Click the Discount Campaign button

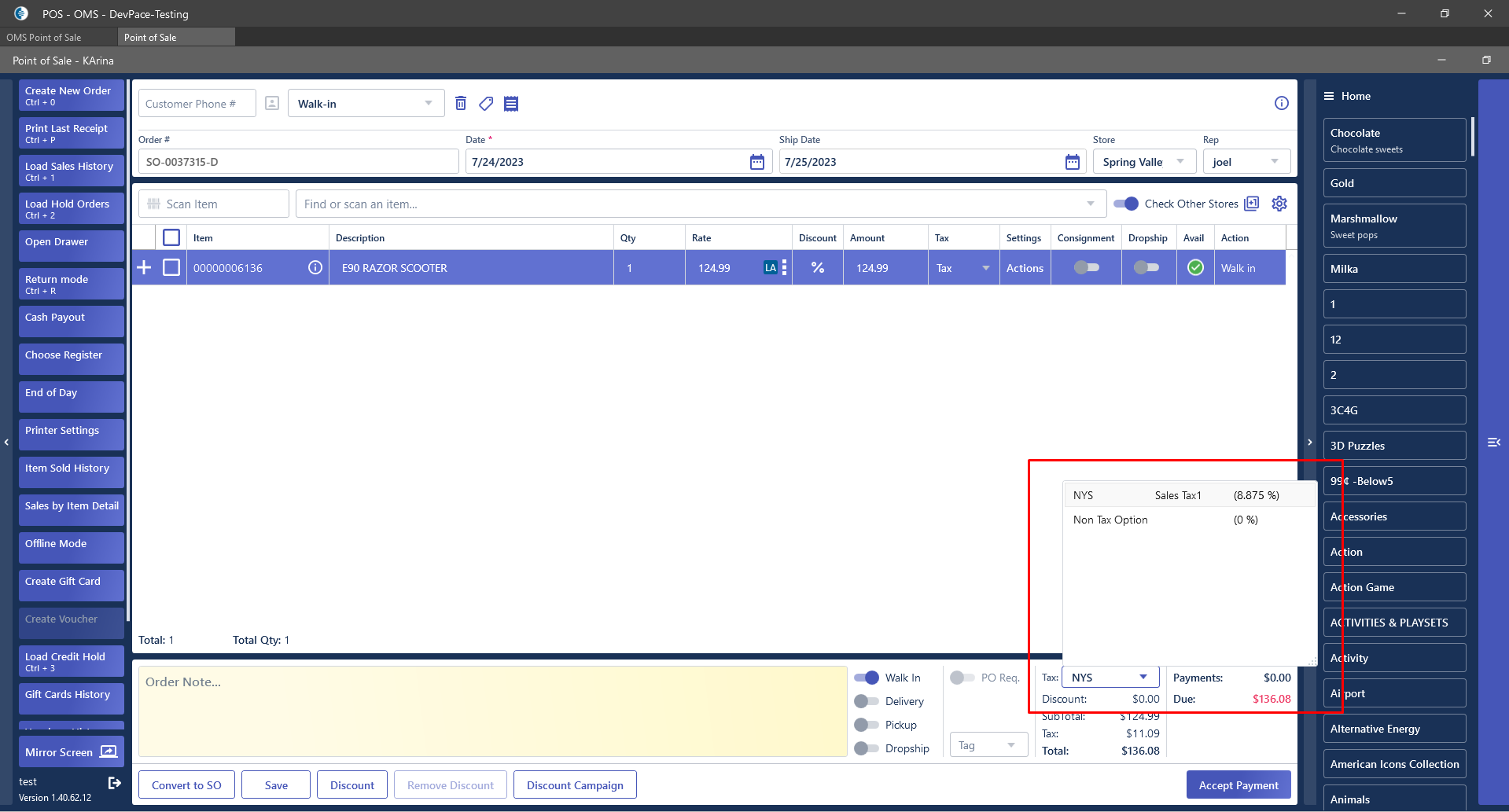pos(575,784)
